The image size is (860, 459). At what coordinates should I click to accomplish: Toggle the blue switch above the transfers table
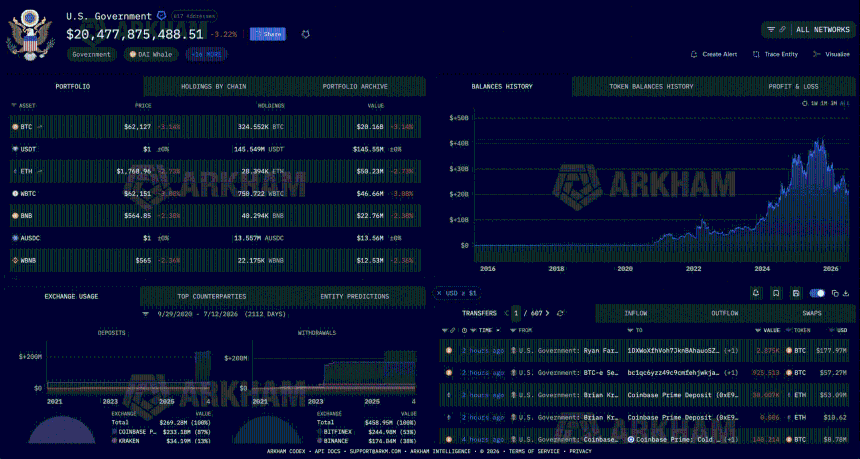pyautogui.click(x=817, y=293)
